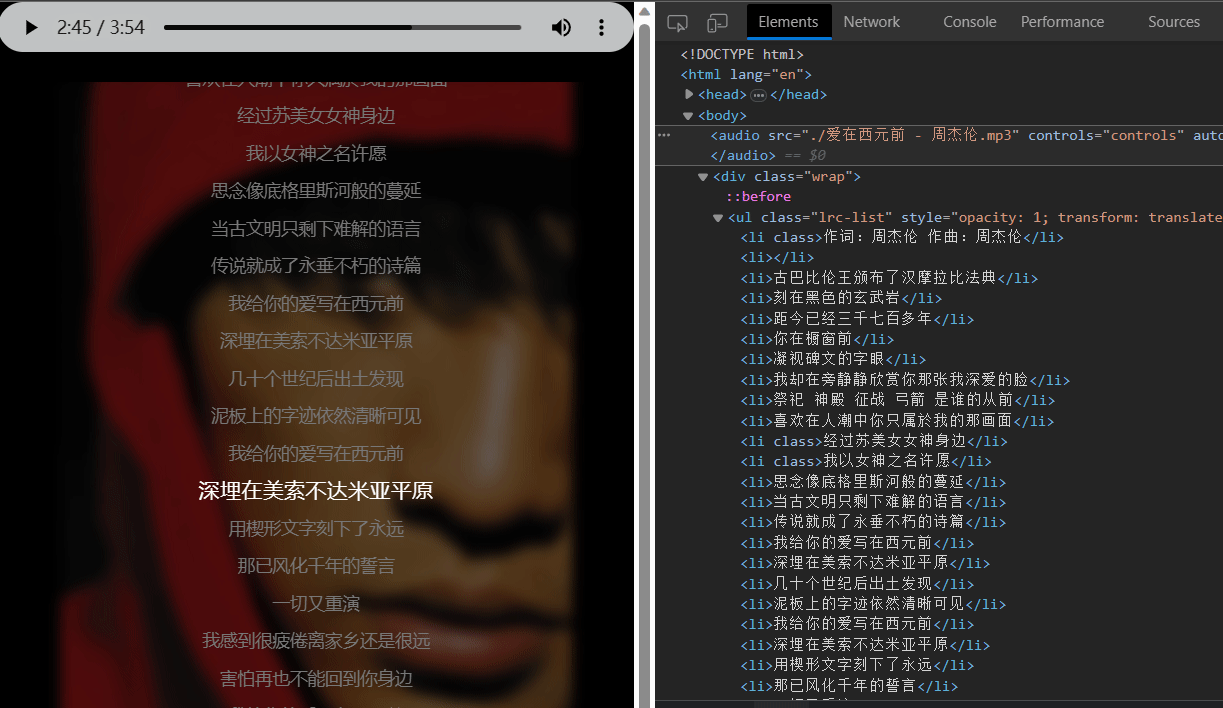Viewport: 1223px width, 708px height.
Task: Select the DOCTYPE html line
Action: (x=742, y=54)
